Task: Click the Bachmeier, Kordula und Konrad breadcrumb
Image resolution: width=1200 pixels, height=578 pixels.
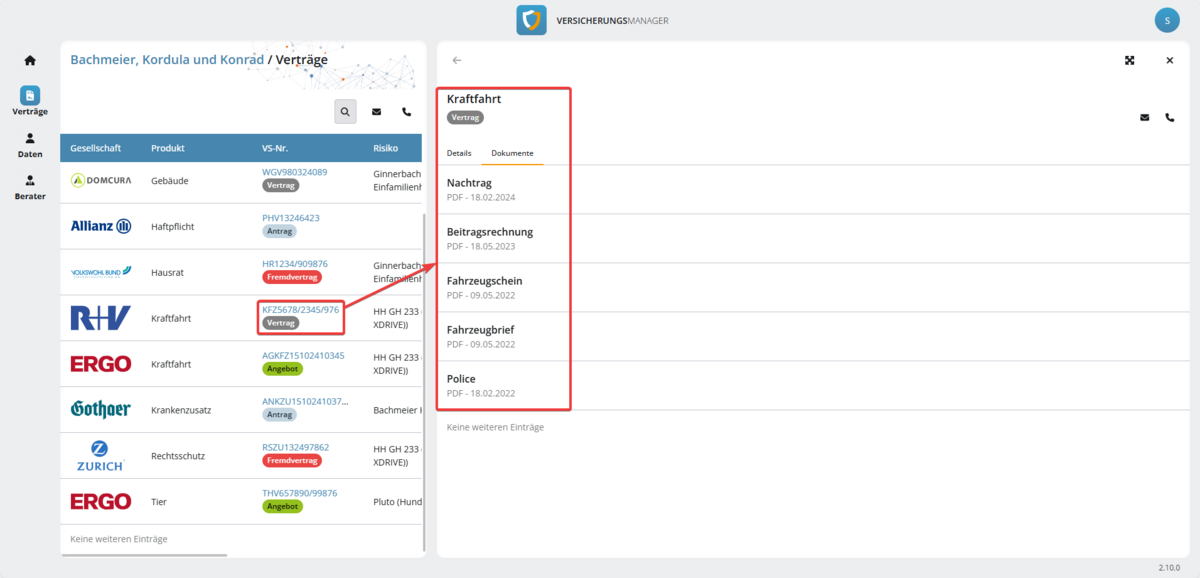Action: [x=167, y=60]
